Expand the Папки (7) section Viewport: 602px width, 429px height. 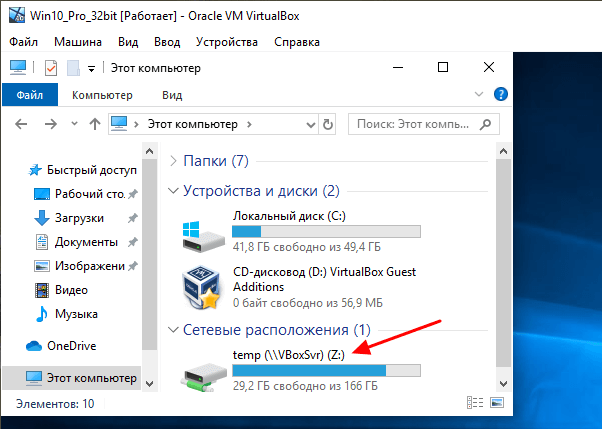pos(173,161)
